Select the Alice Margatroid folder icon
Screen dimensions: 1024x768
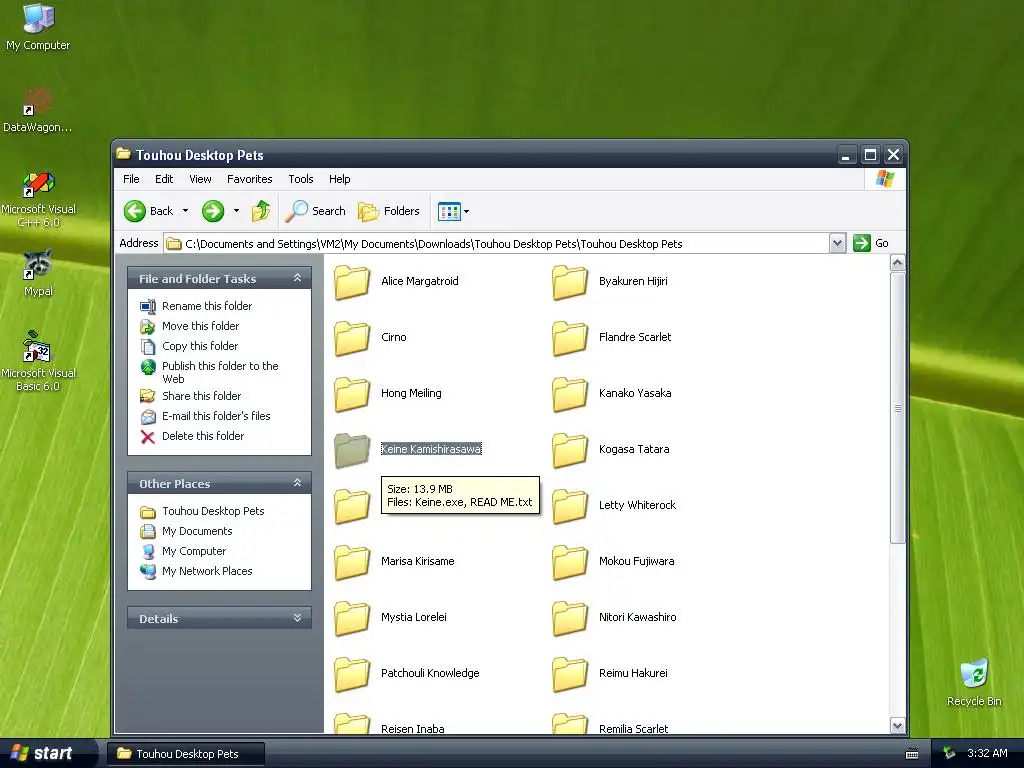(352, 281)
